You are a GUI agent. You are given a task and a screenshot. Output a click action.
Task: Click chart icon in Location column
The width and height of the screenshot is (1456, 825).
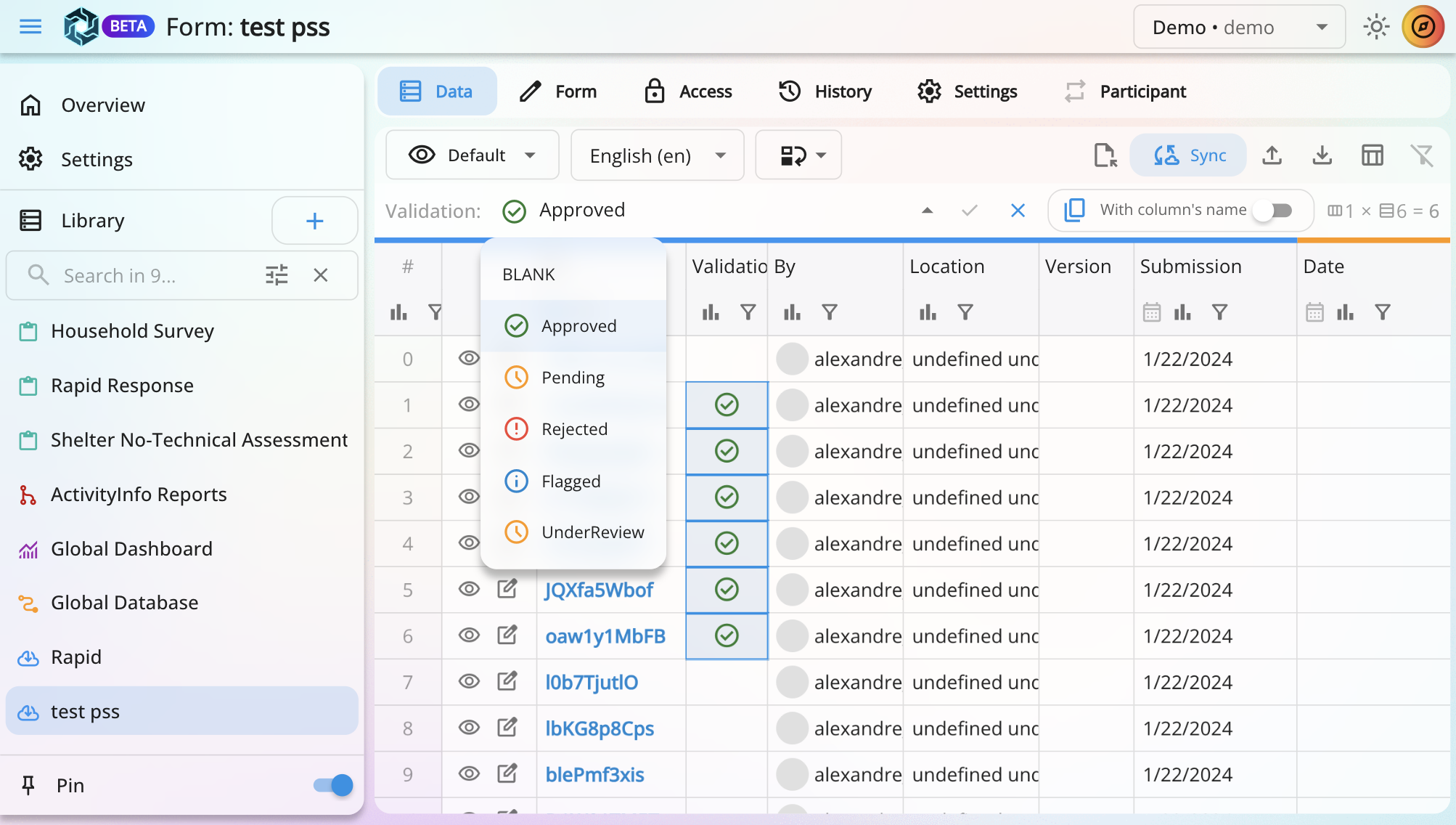[928, 312]
